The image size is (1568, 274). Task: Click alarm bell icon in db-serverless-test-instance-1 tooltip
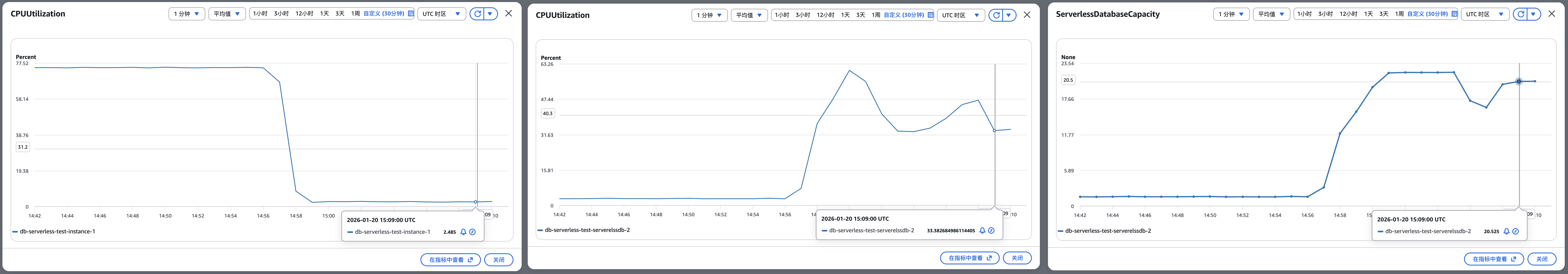pos(463,232)
